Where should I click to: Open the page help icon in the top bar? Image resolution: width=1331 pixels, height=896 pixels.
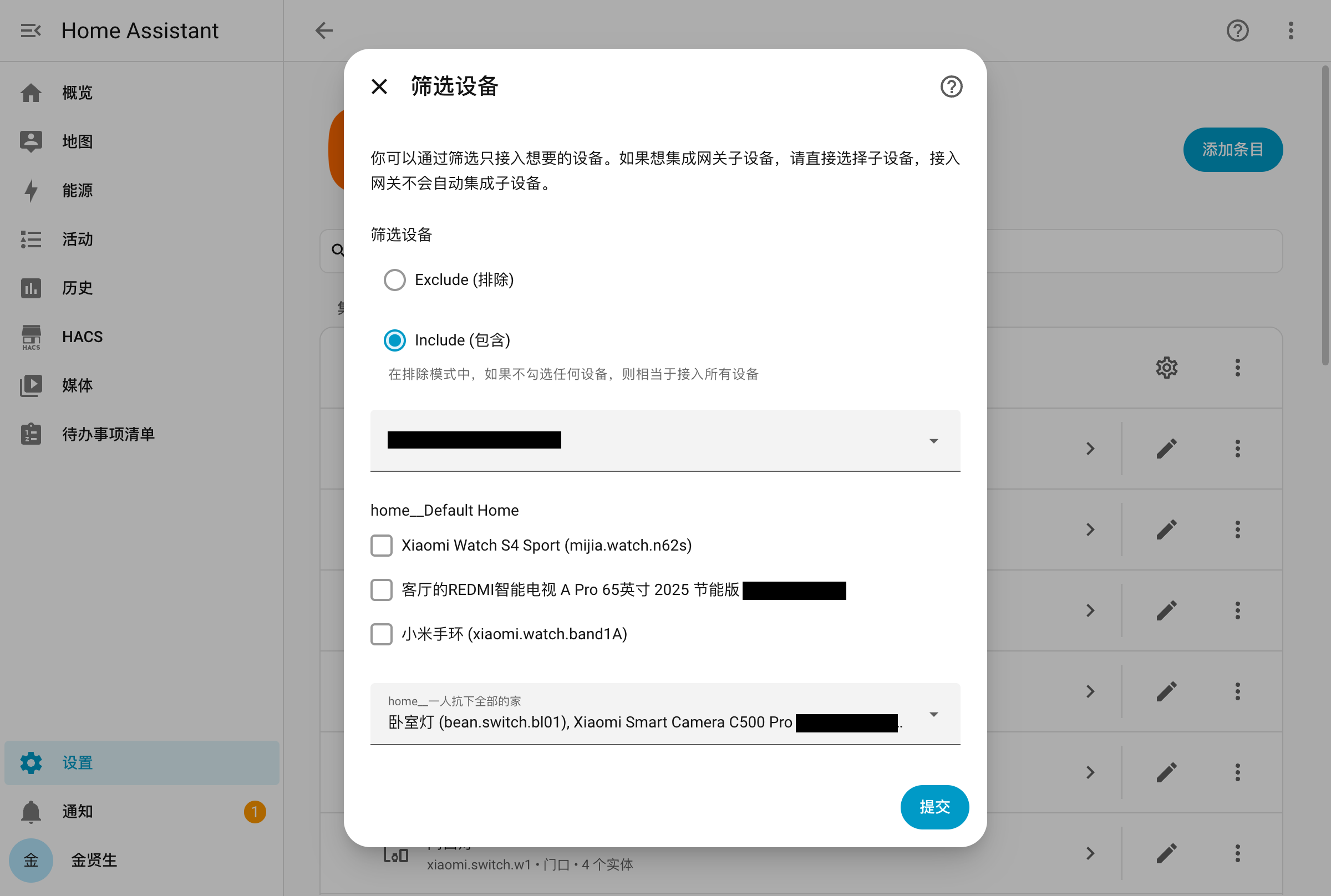click(1237, 30)
